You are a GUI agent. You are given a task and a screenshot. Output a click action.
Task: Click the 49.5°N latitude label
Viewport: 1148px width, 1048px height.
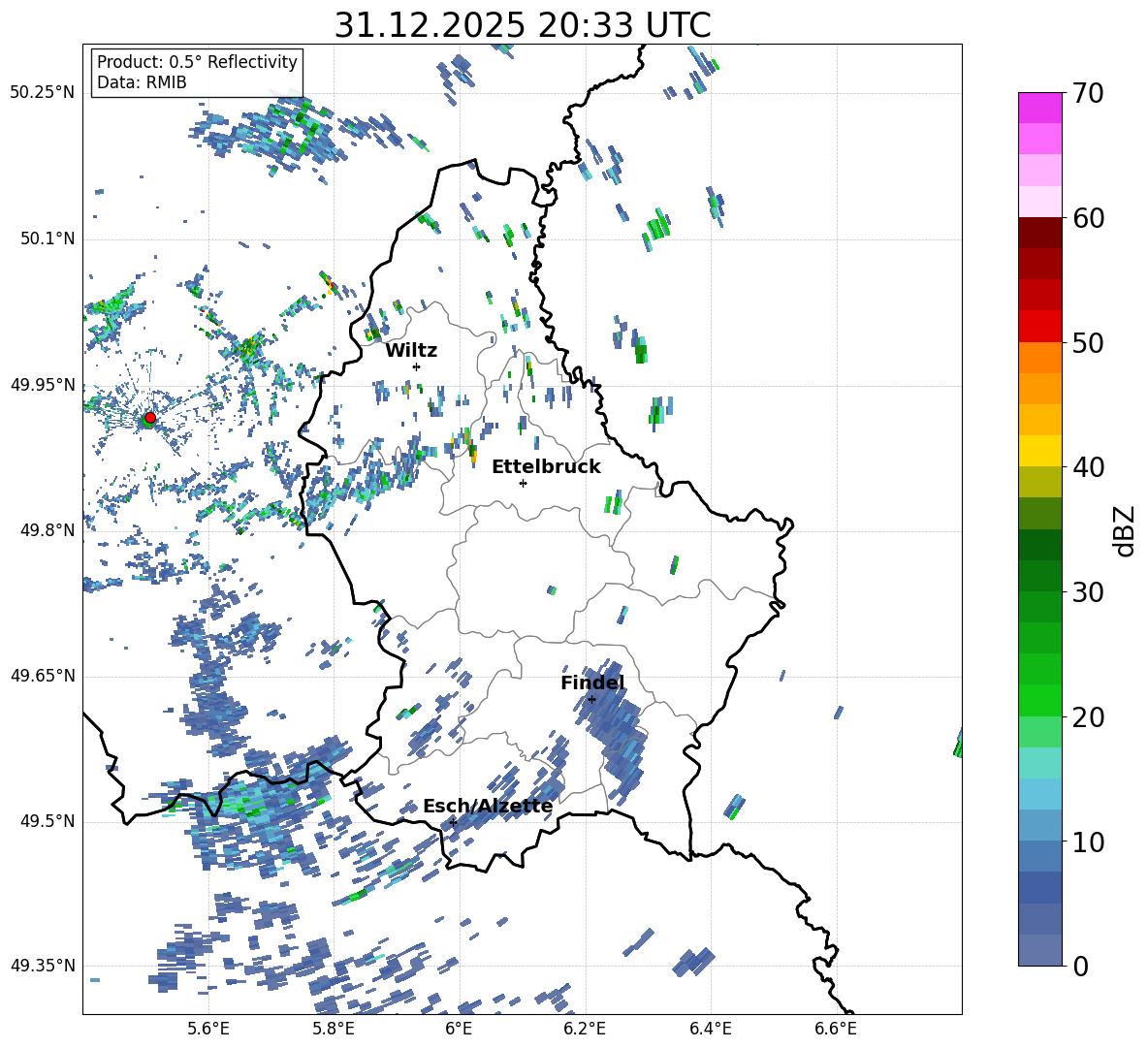click(x=48, y=821)
